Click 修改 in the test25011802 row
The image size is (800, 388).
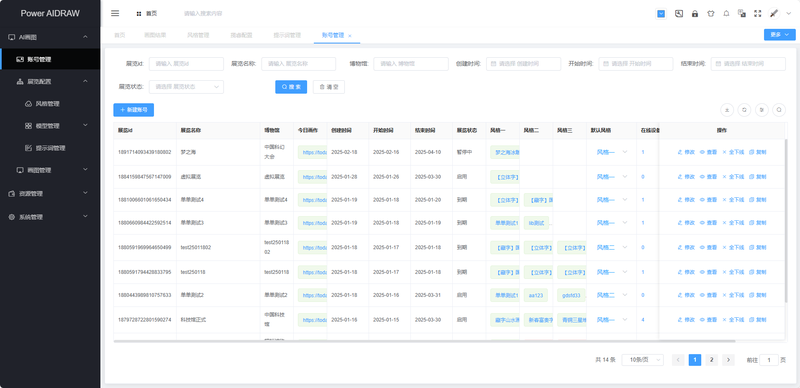[686, 247]
